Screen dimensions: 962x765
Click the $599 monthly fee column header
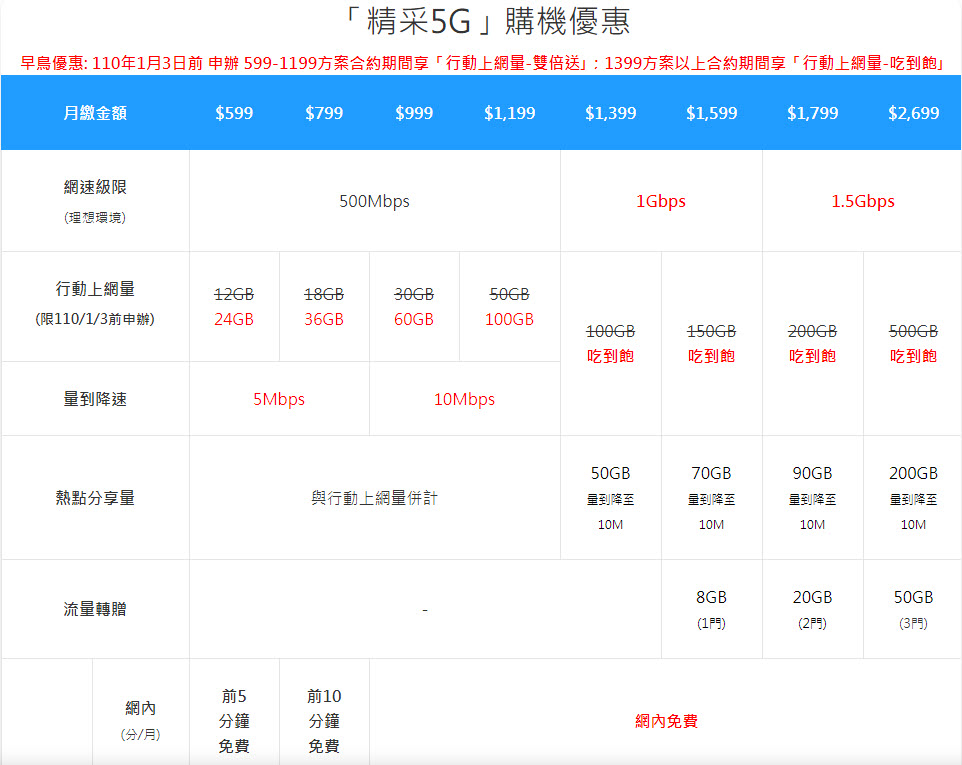[x=234, y=113]
